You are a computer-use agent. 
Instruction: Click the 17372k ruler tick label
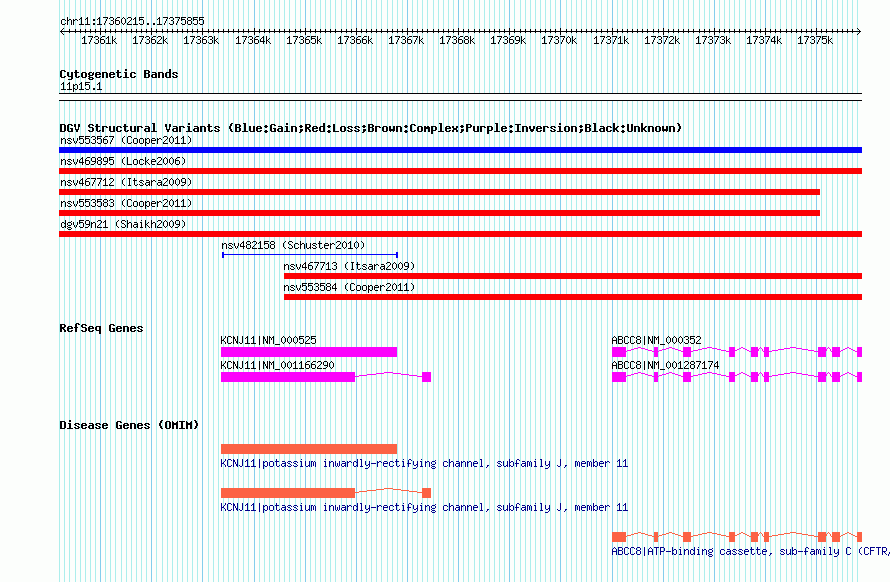[662, 40]
